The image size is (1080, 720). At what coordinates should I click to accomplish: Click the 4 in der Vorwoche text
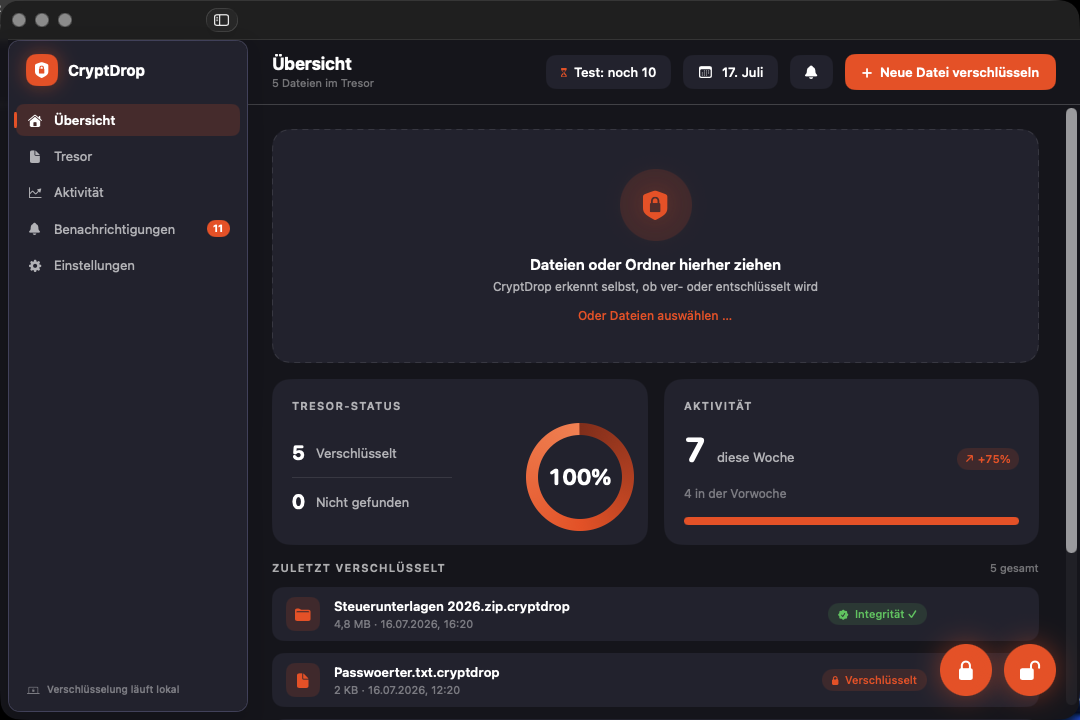pos(735,493)
